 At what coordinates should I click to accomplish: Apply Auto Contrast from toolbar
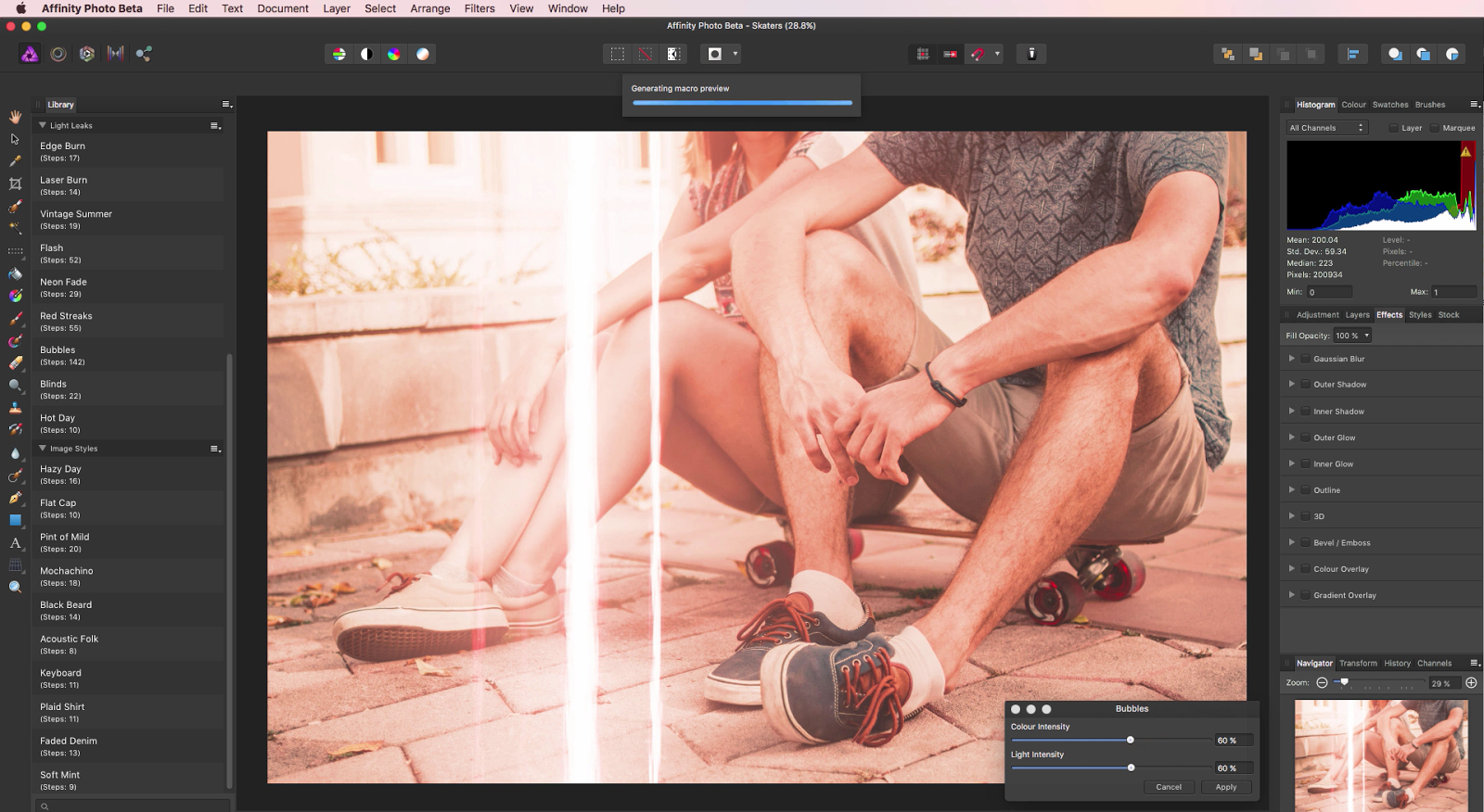pos(367,54)
